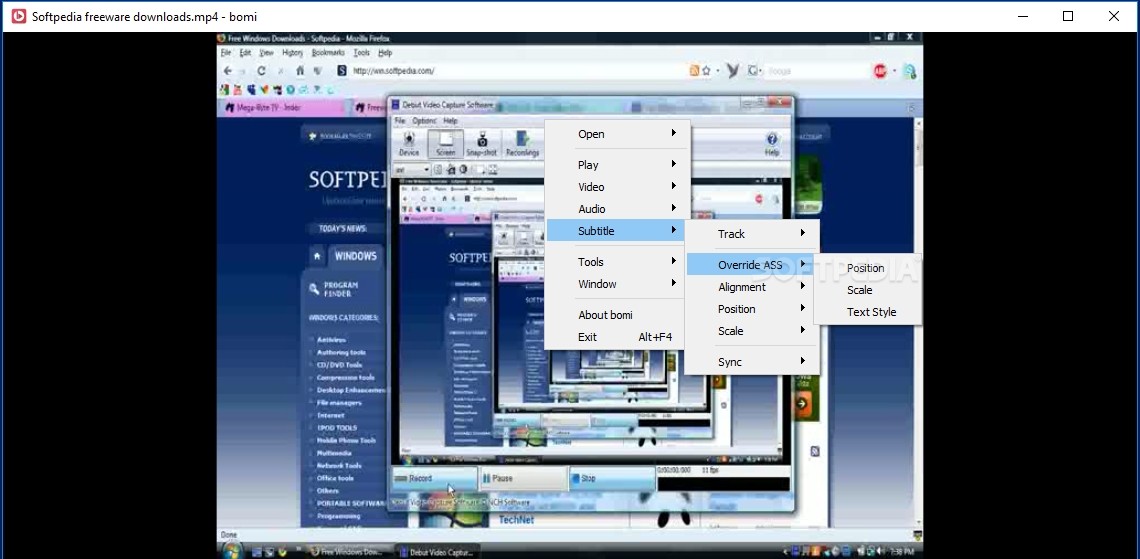Minimize the bomi window
Viewport: 1140px width, 559px height.
click(1022, 16)
